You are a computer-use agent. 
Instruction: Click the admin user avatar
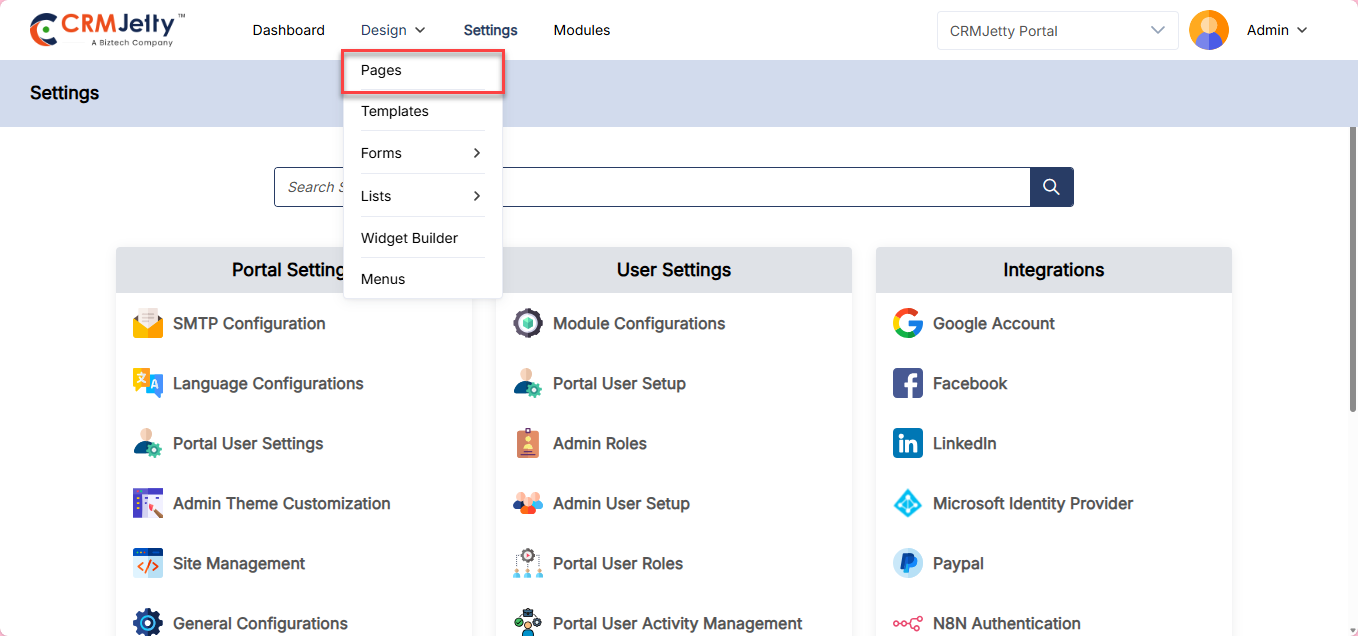[x=1208, y=30]
